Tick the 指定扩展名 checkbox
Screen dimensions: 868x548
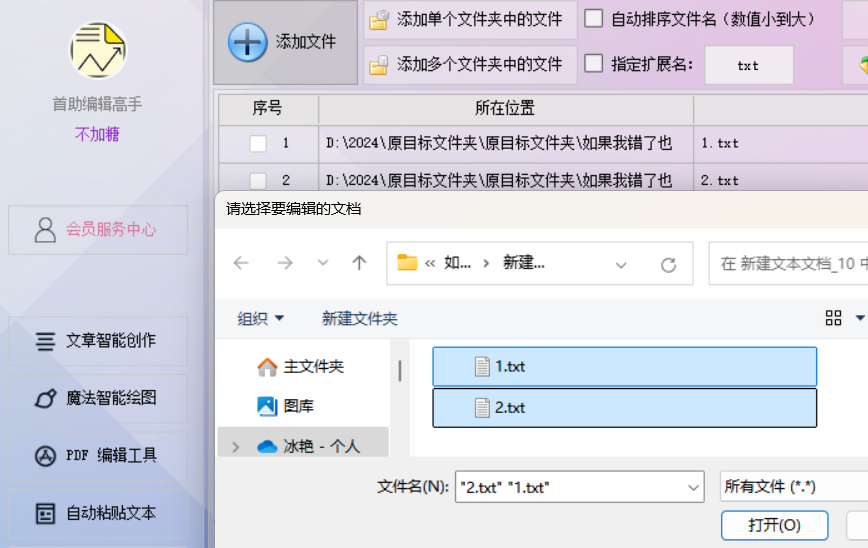pos(593,63)
